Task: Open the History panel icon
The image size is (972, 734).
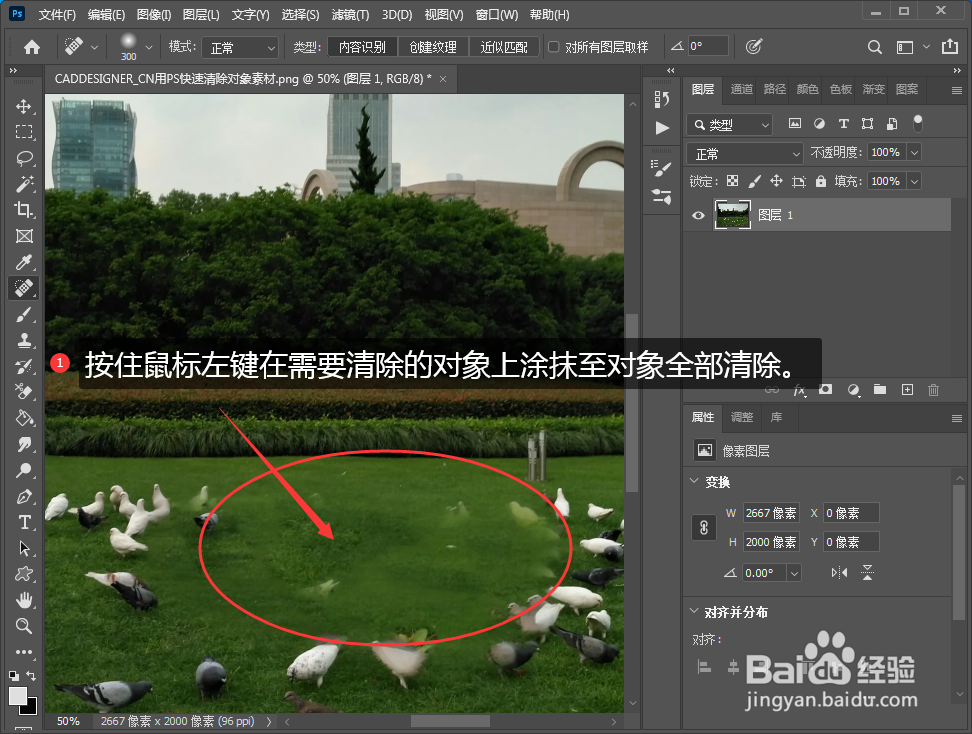Action: 661,99
